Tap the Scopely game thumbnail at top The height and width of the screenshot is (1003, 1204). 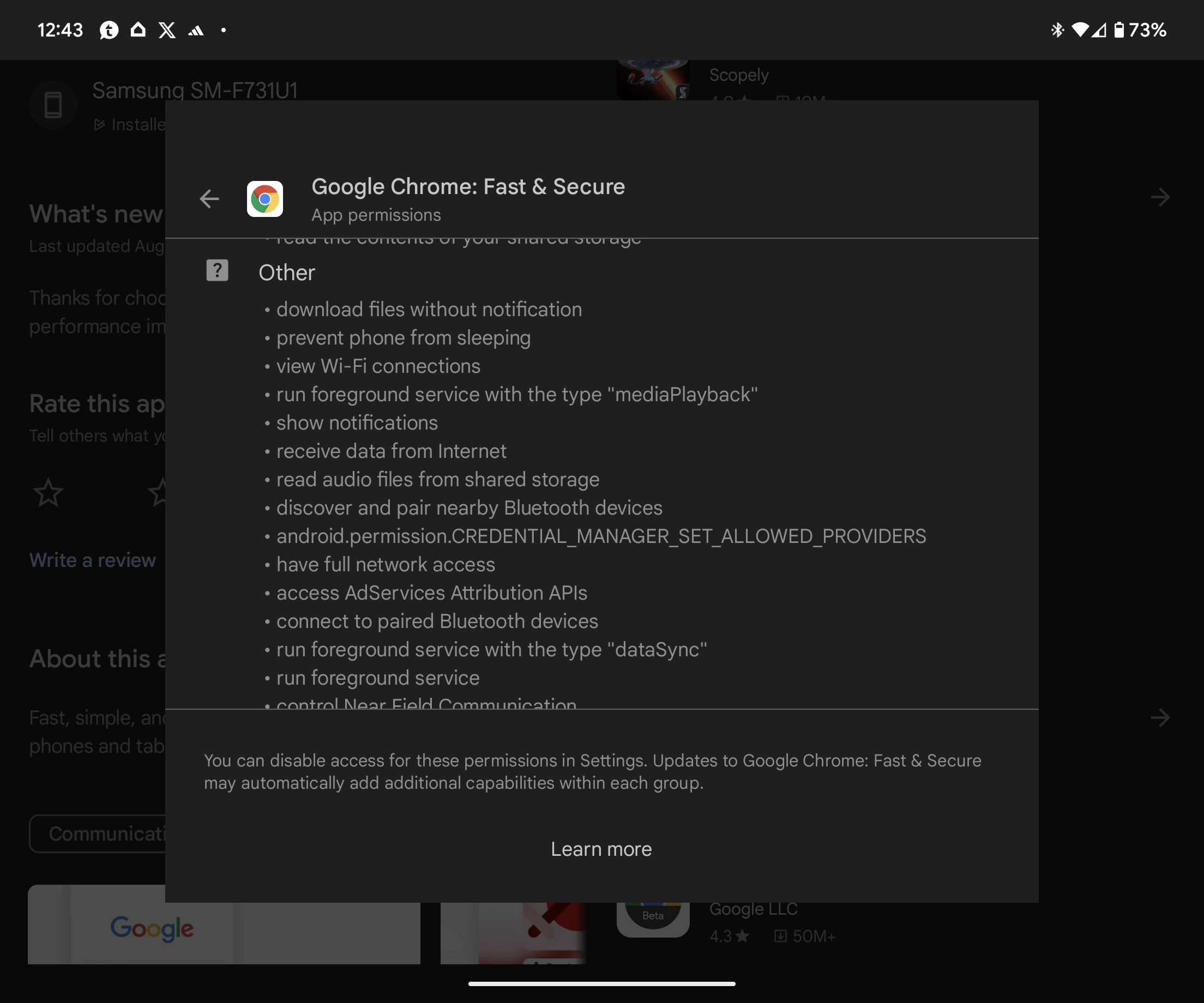pos(653,80)
